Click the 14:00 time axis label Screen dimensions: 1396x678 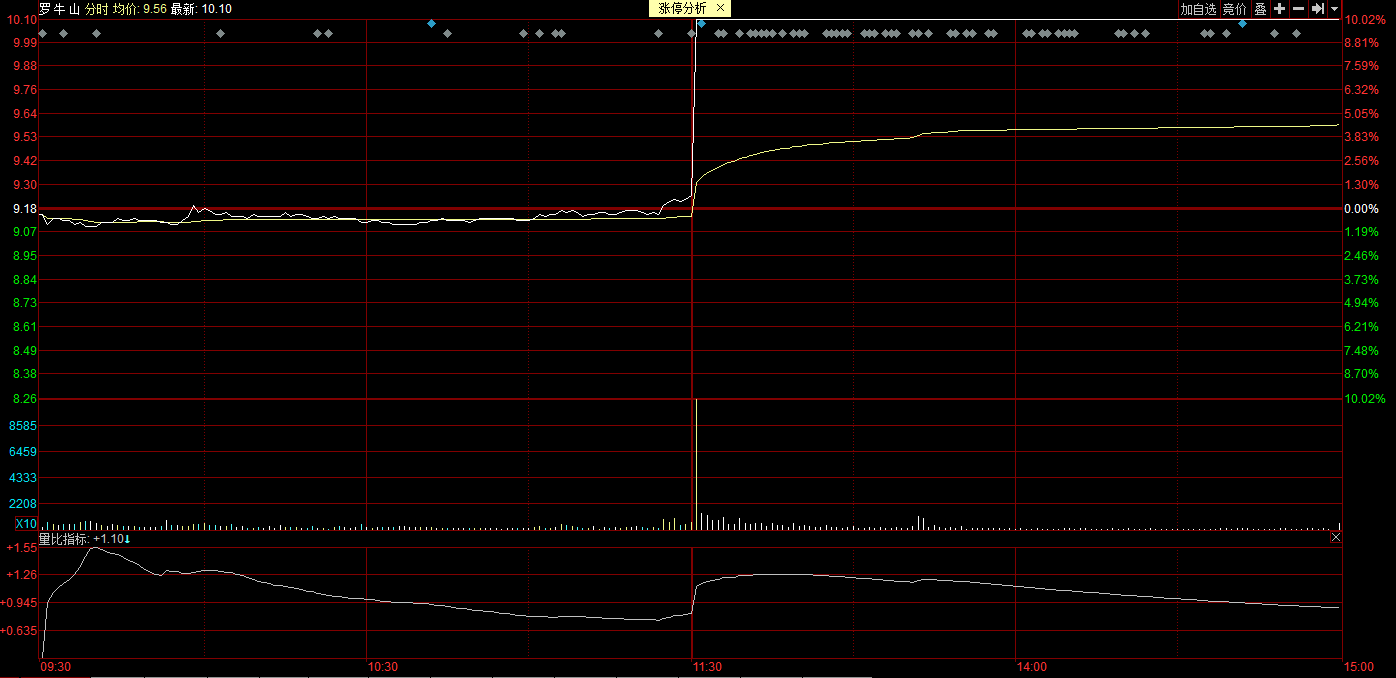pyautogui.click(x=1031, y=667)
